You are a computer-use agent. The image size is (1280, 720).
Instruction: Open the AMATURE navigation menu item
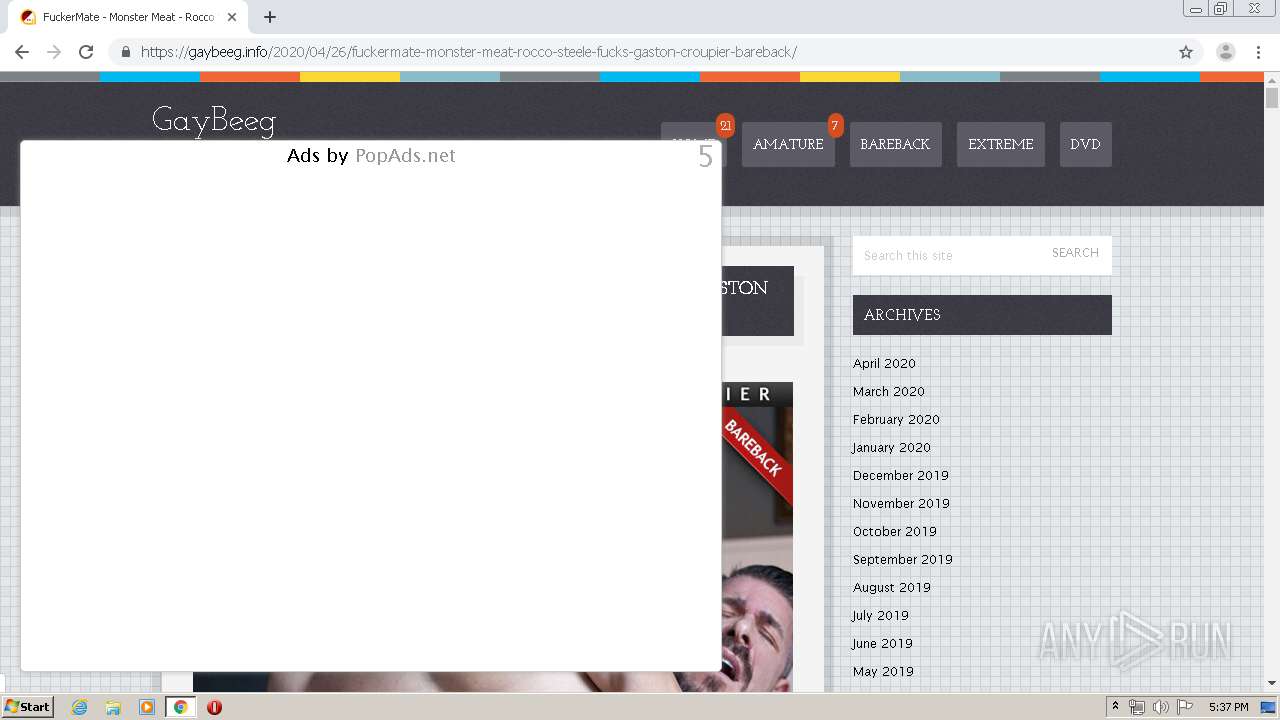(x=788, y=144)
